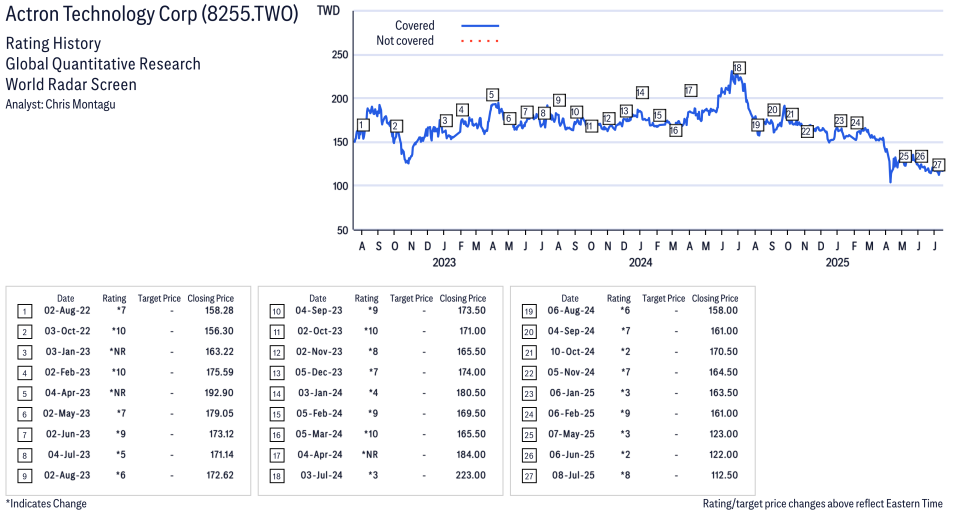Click chart marker 2 near October 2022
Viewport: 954px width, 510px height.
(395, 126)
